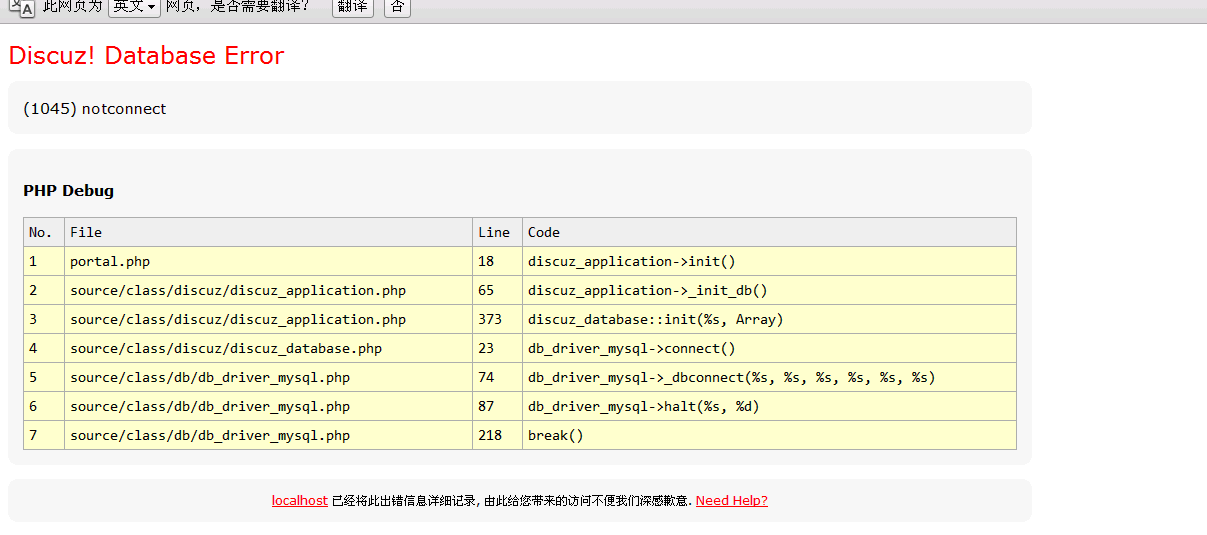The image size is (1207, 535).
Task: Select the db_driver_mysql->halt(%s, %d) code cell
Action: tap(770, 407)
